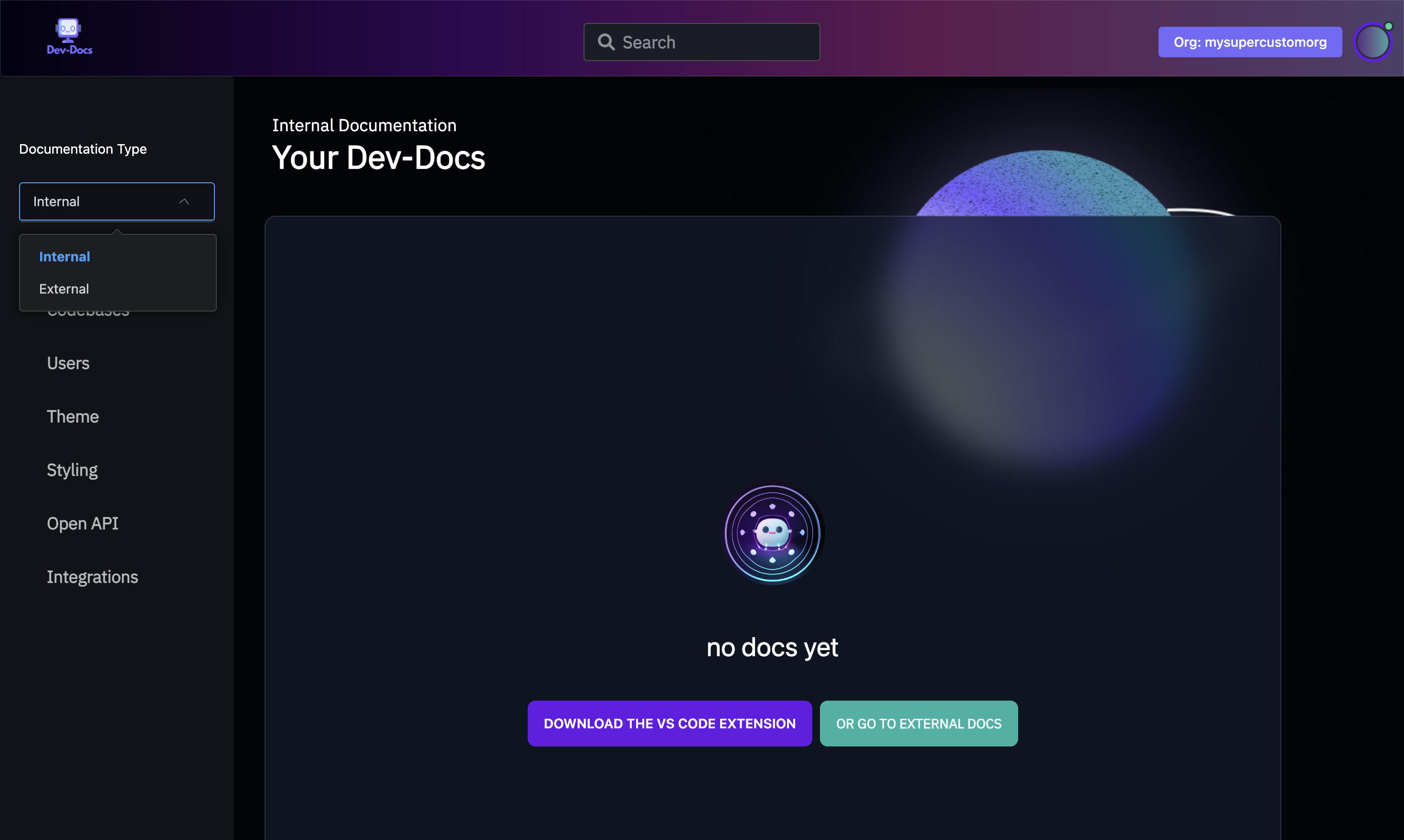The image size is (1404, 840).
Task: Select Internal from the documentation type list
Action: 64,256
